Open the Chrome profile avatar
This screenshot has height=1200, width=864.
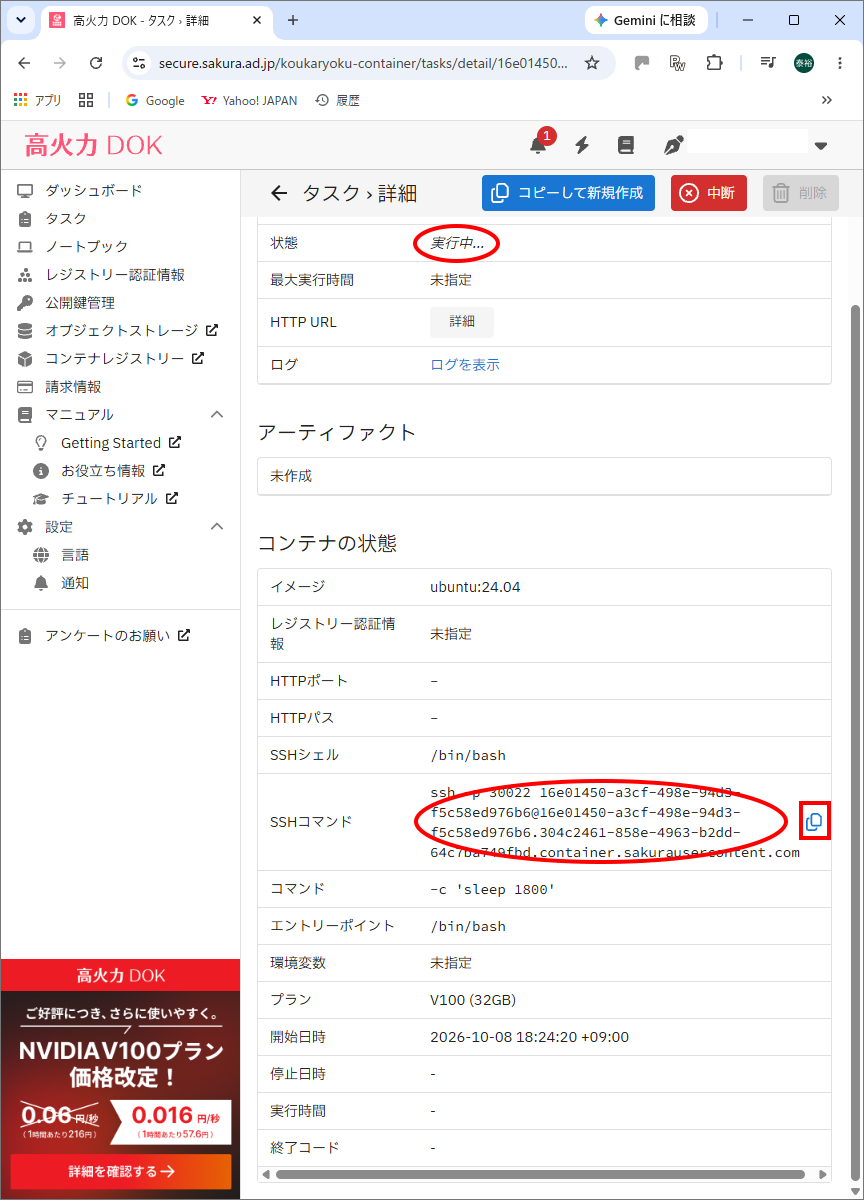point(804,63)
